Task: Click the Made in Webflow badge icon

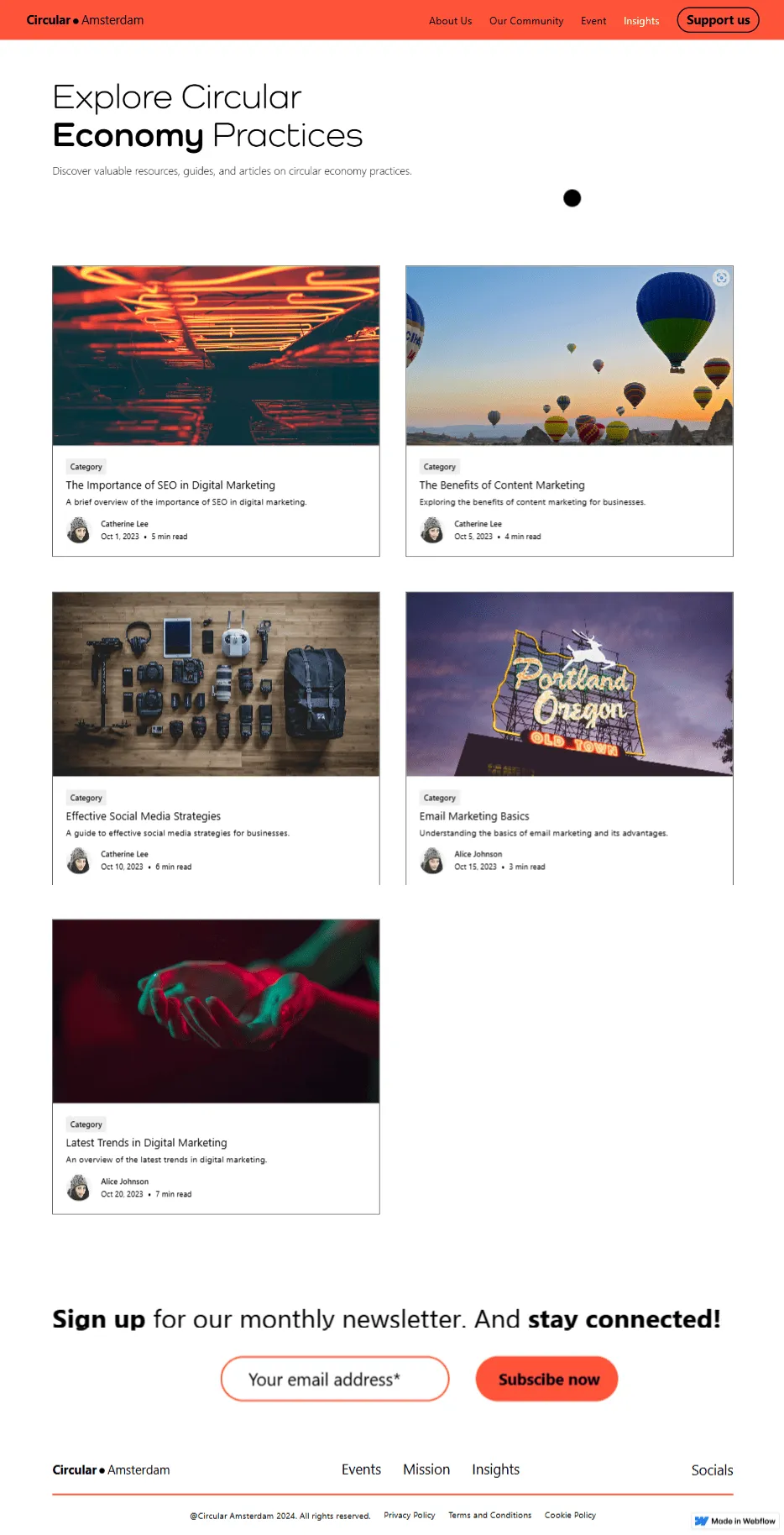Action: (702, 1521)
